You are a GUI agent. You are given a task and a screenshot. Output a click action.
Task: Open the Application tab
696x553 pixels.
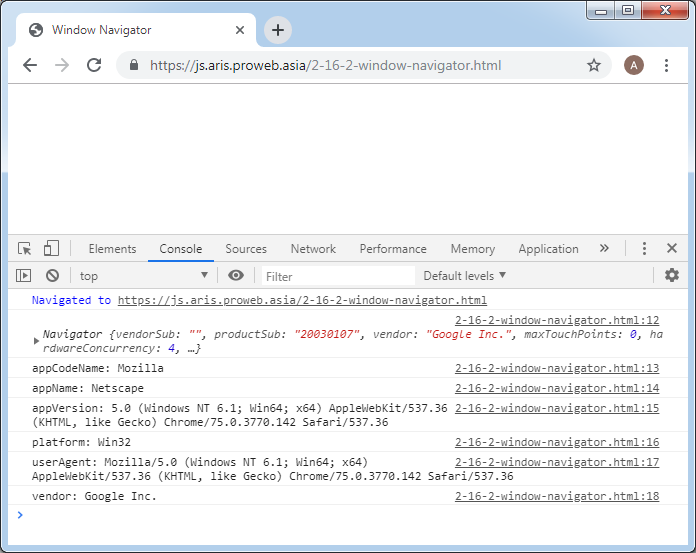click(548, 249)
